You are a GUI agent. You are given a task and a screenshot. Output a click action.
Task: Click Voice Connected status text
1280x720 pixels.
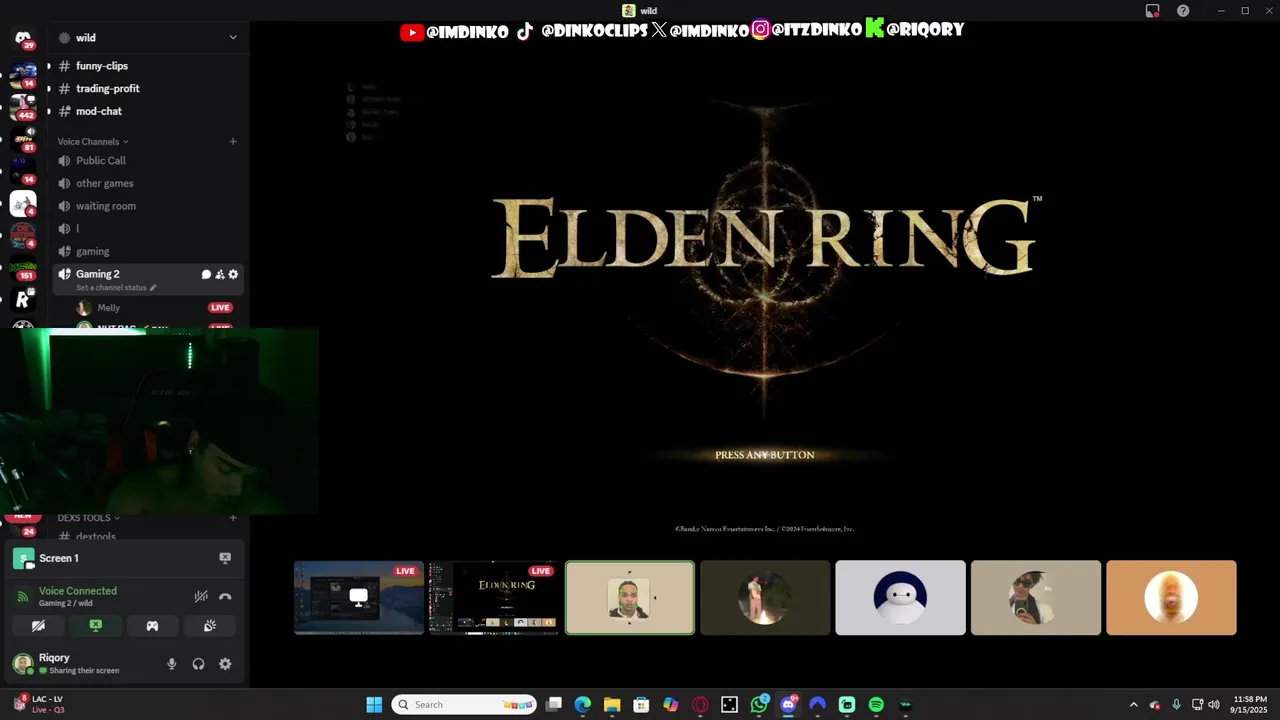78,591
